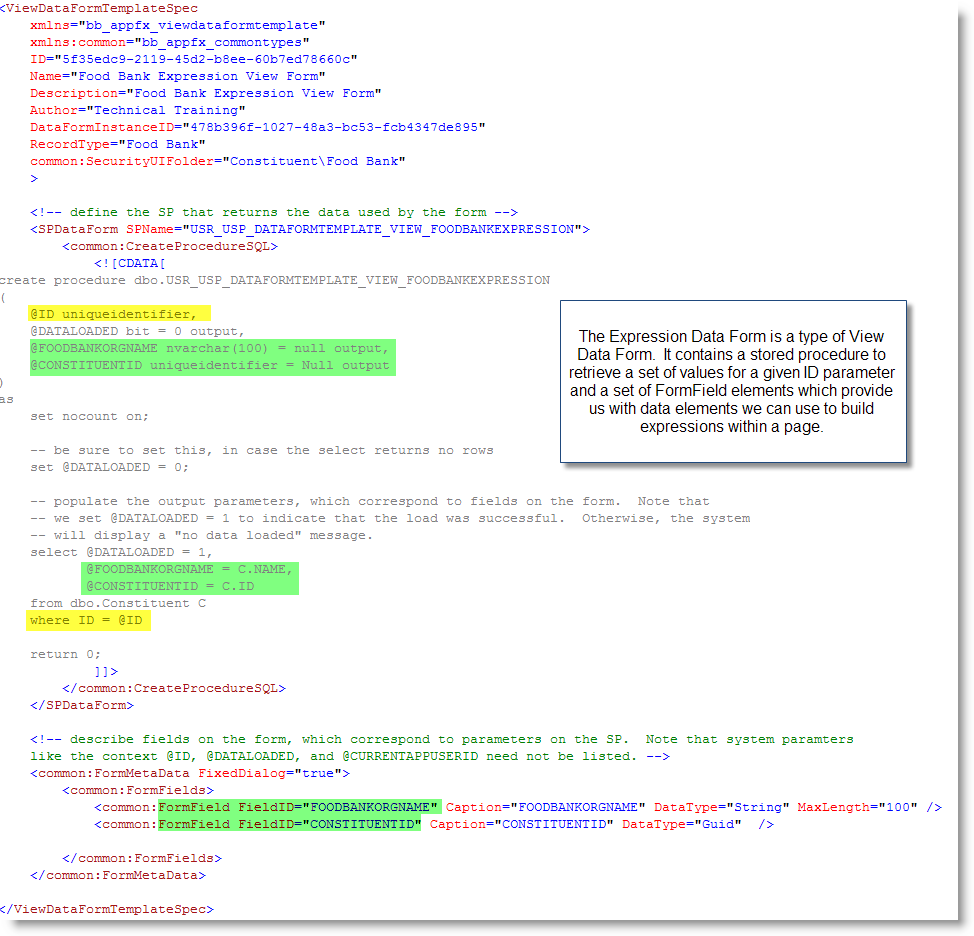
Task: Click 'from dbo.Constituent C' line
Action: pos(118,603)
